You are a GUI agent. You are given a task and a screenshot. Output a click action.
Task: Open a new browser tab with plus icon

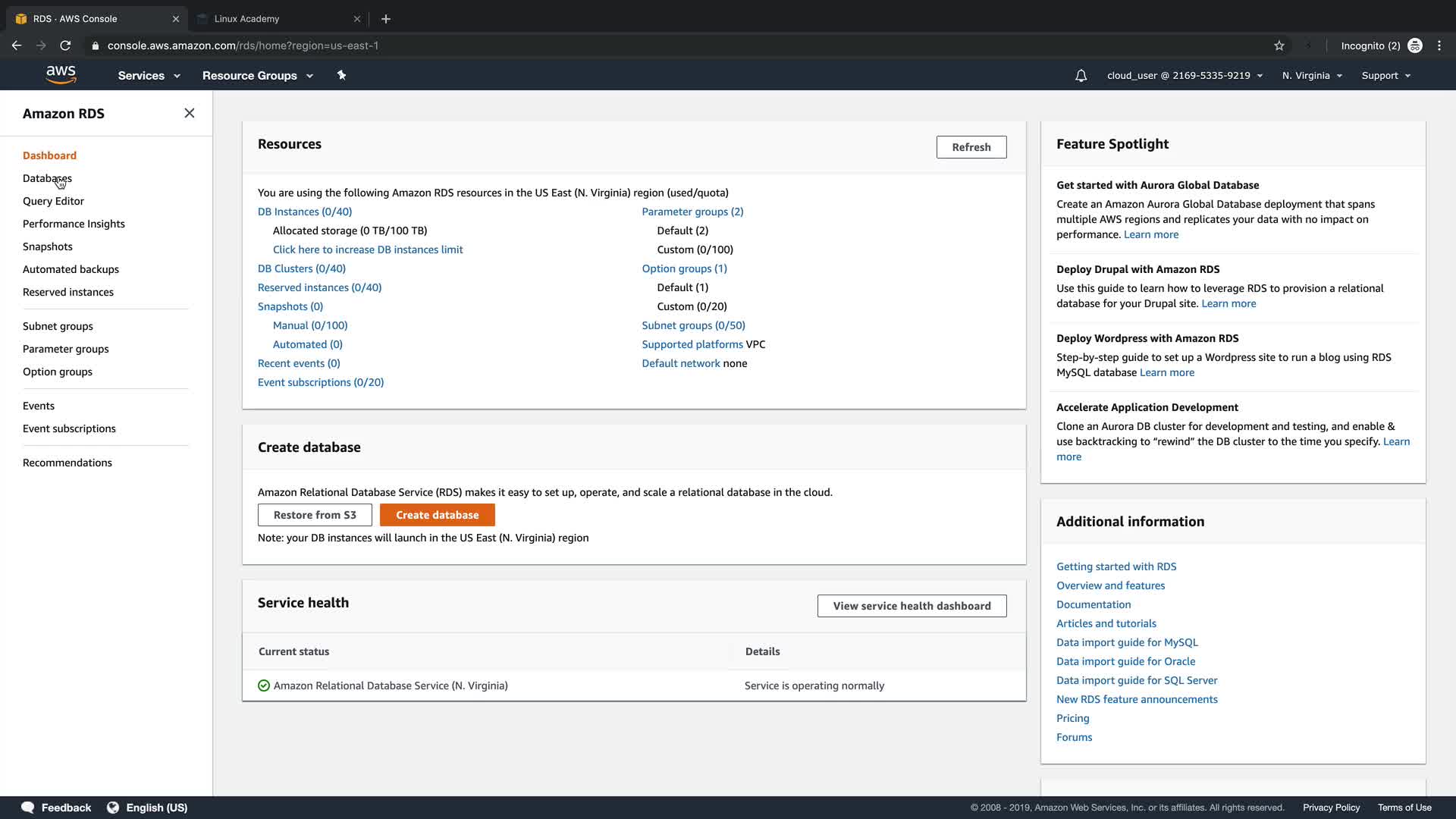coord(386,19)
